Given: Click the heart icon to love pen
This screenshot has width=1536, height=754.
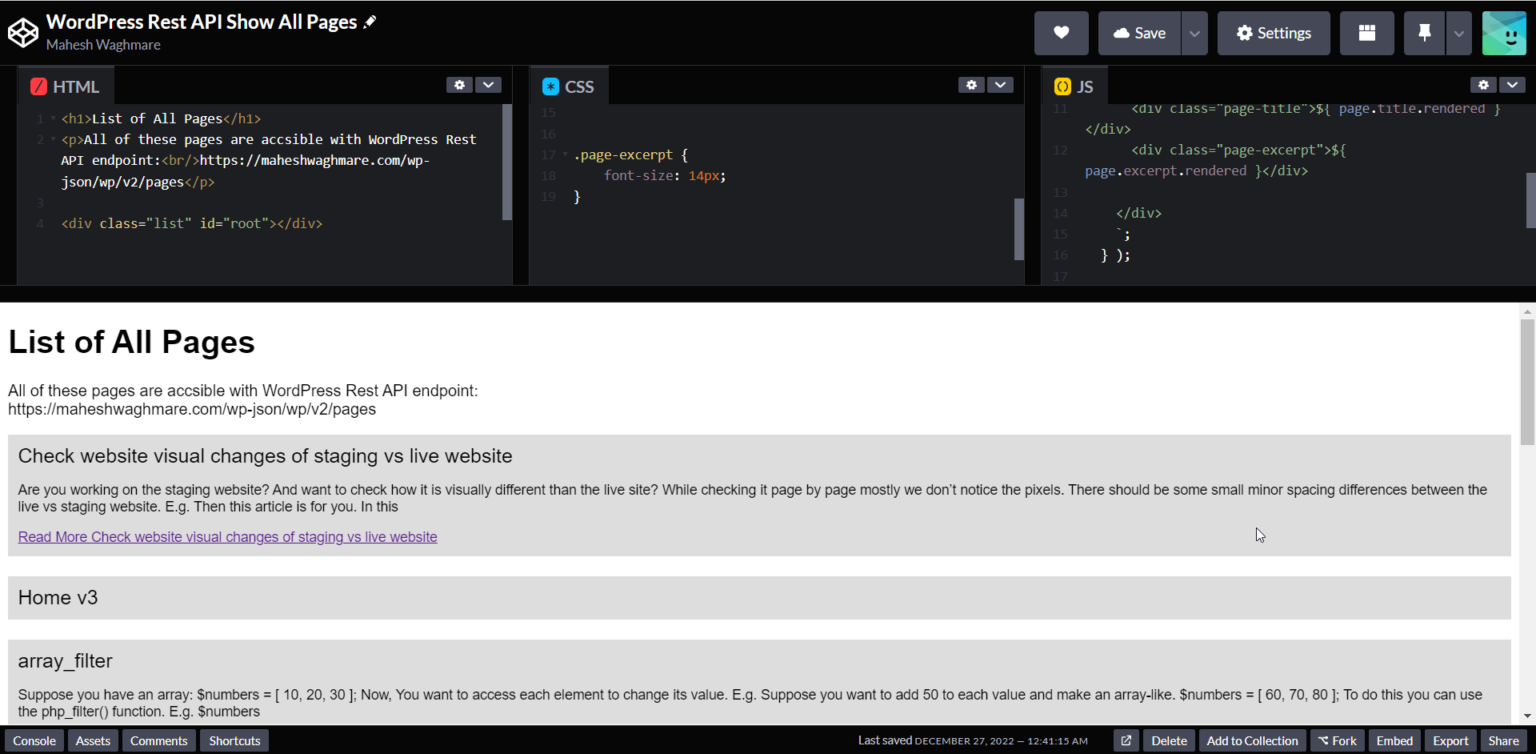Looking at the screenshot, I should coord(1061,33).
